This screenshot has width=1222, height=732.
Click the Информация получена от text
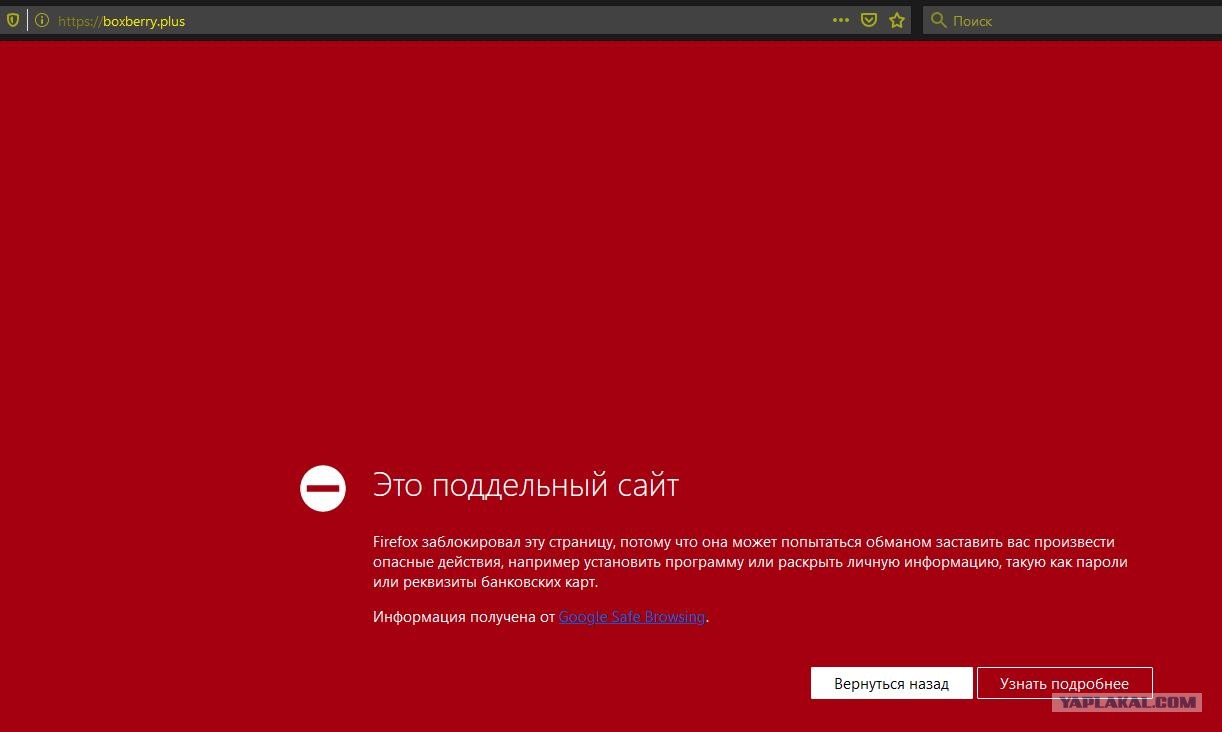click(464, 617)
